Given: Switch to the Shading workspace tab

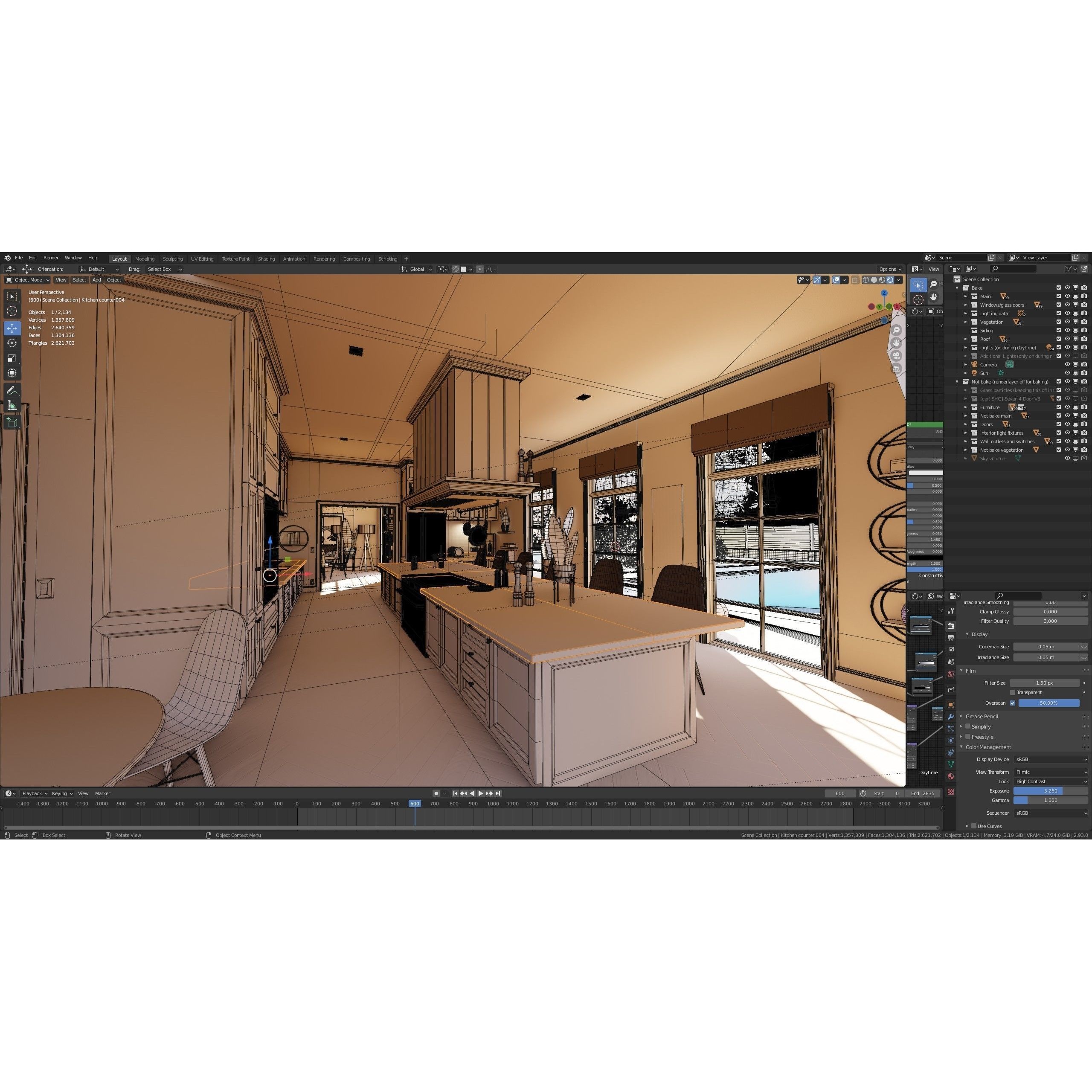Looking at the screenshot, I should 266,259.
